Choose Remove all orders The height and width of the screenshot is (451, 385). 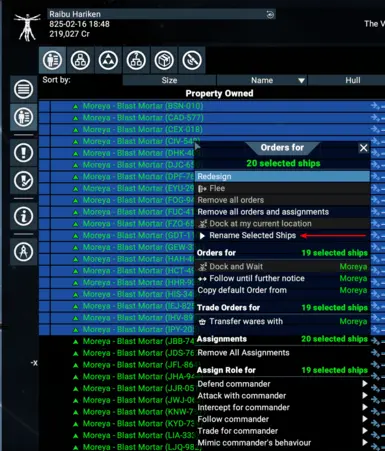point(283,200)
